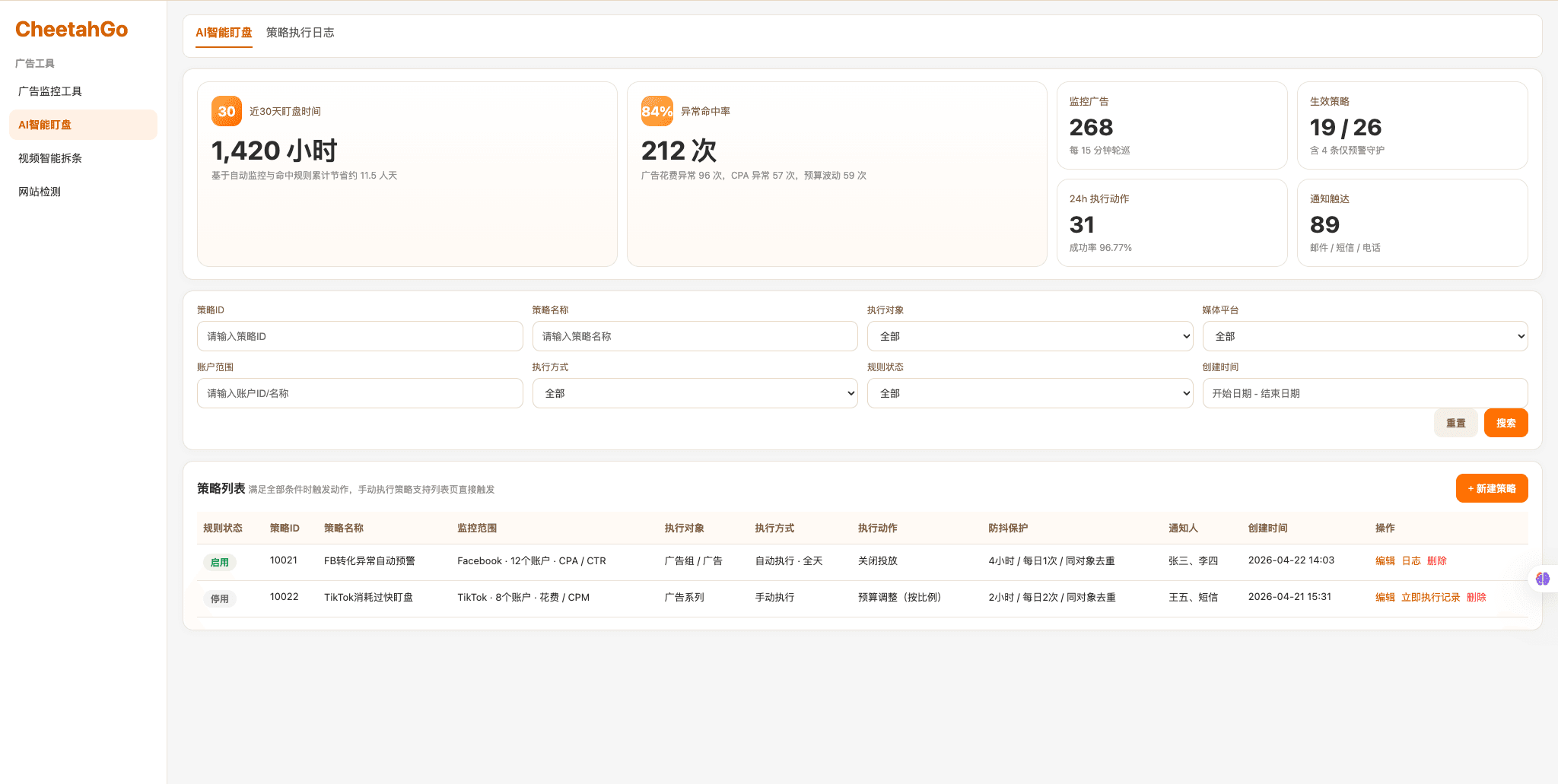Click the 广告工具 sidebar section label
1558x784 pixels.
[35, 64]
